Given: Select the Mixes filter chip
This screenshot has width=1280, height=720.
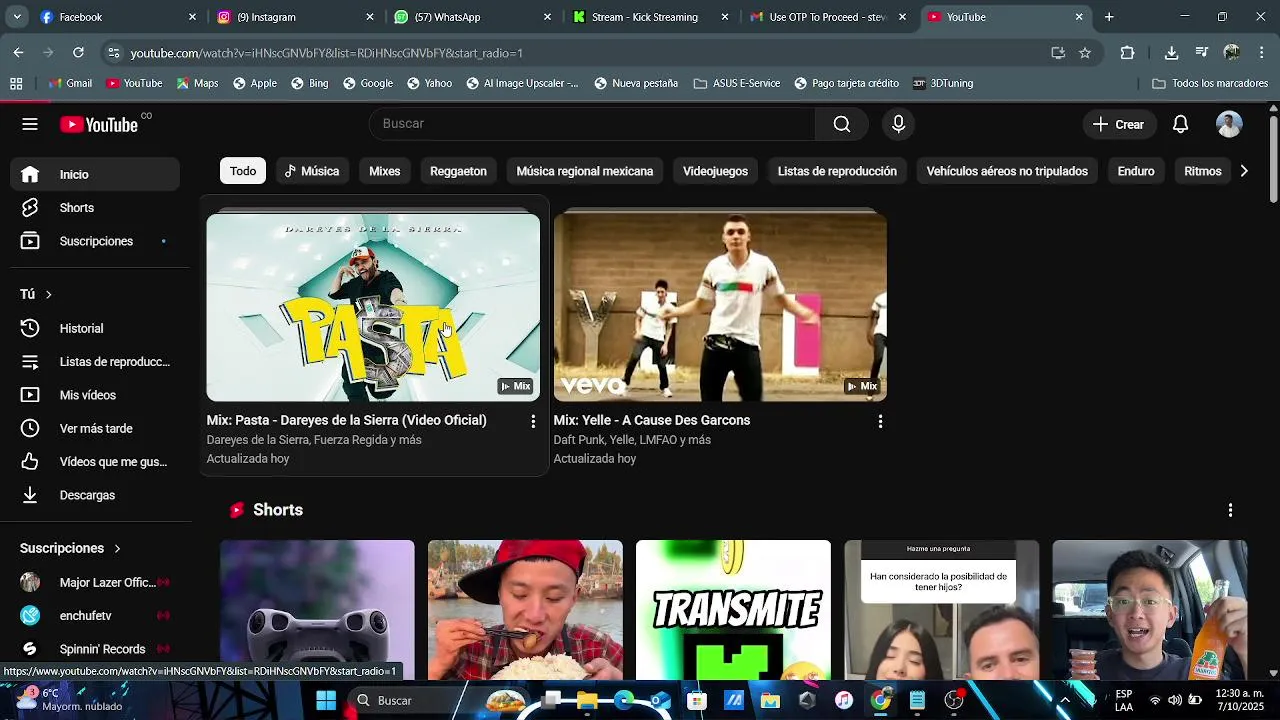Looking at the screenshot, I should 384,171.
